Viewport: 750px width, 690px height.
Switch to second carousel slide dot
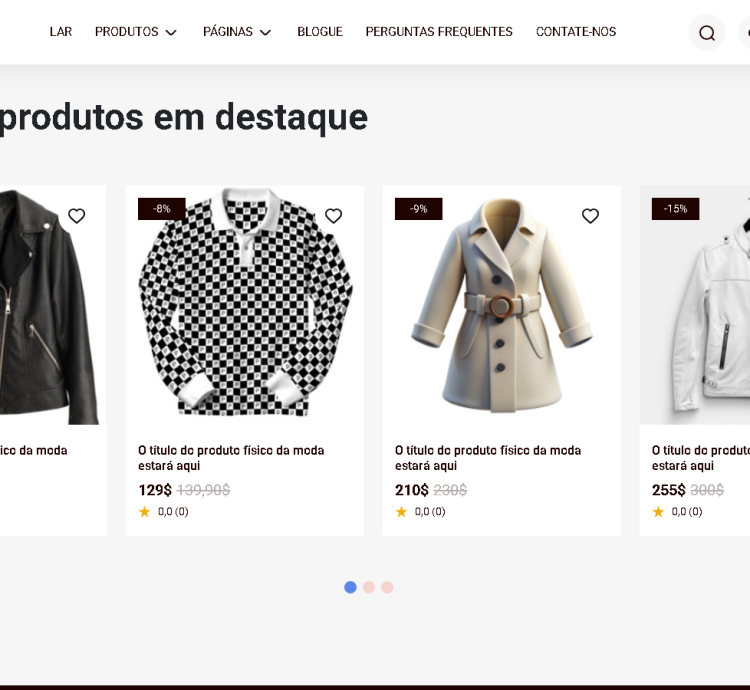click(369, 587)
